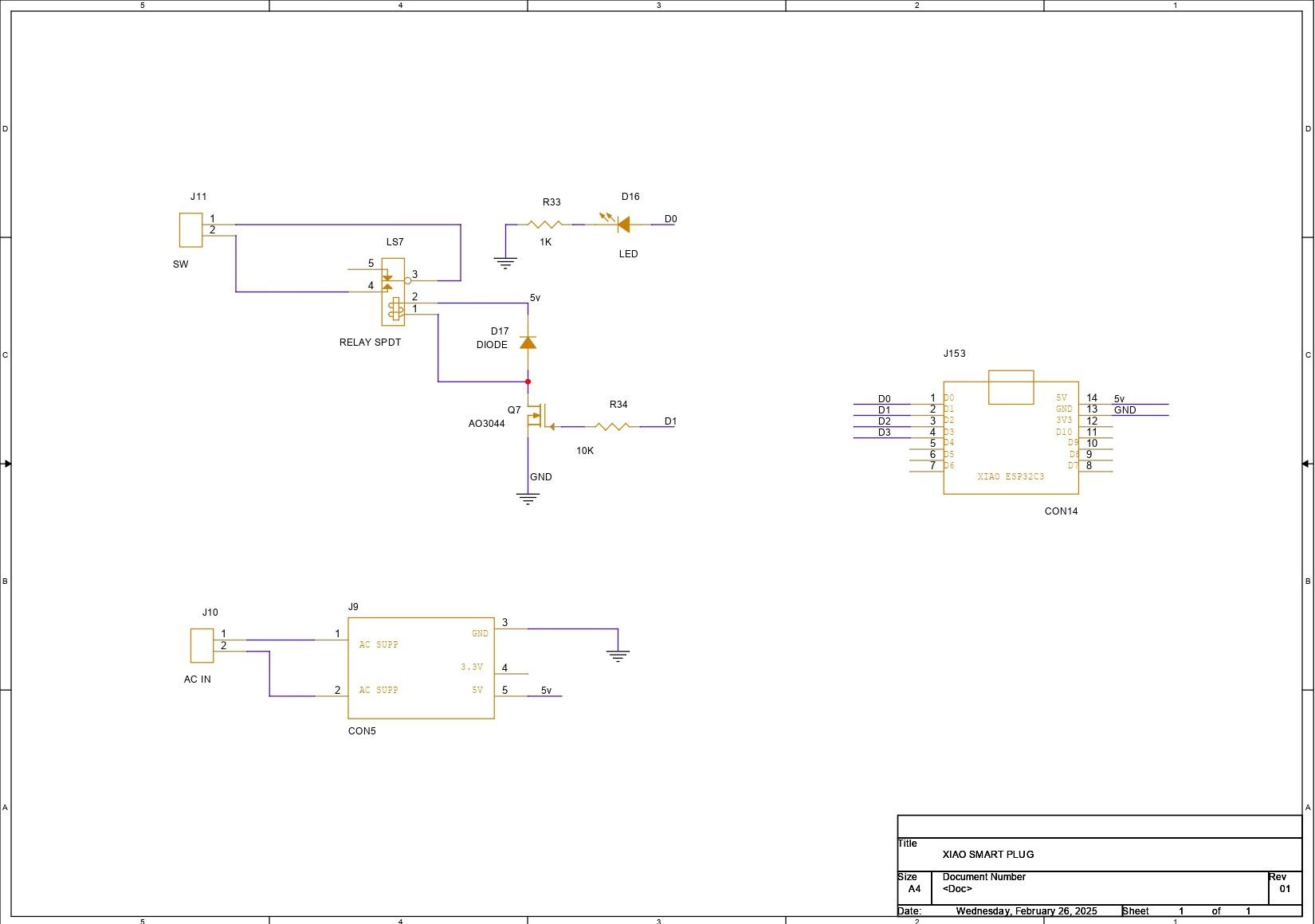Click the ground symbol below Q7
This screenshot has height=924, width=1315.
[528, 499]
